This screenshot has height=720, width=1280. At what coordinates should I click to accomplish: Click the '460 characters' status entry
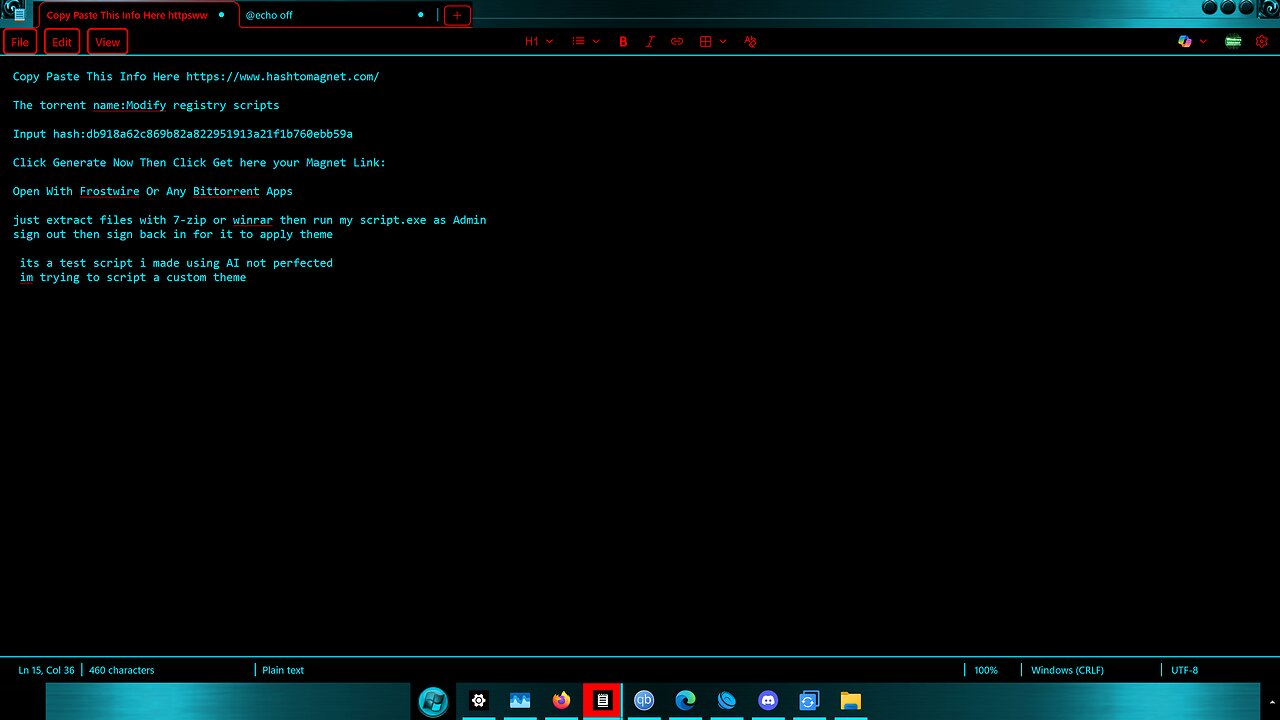(122, 670)
